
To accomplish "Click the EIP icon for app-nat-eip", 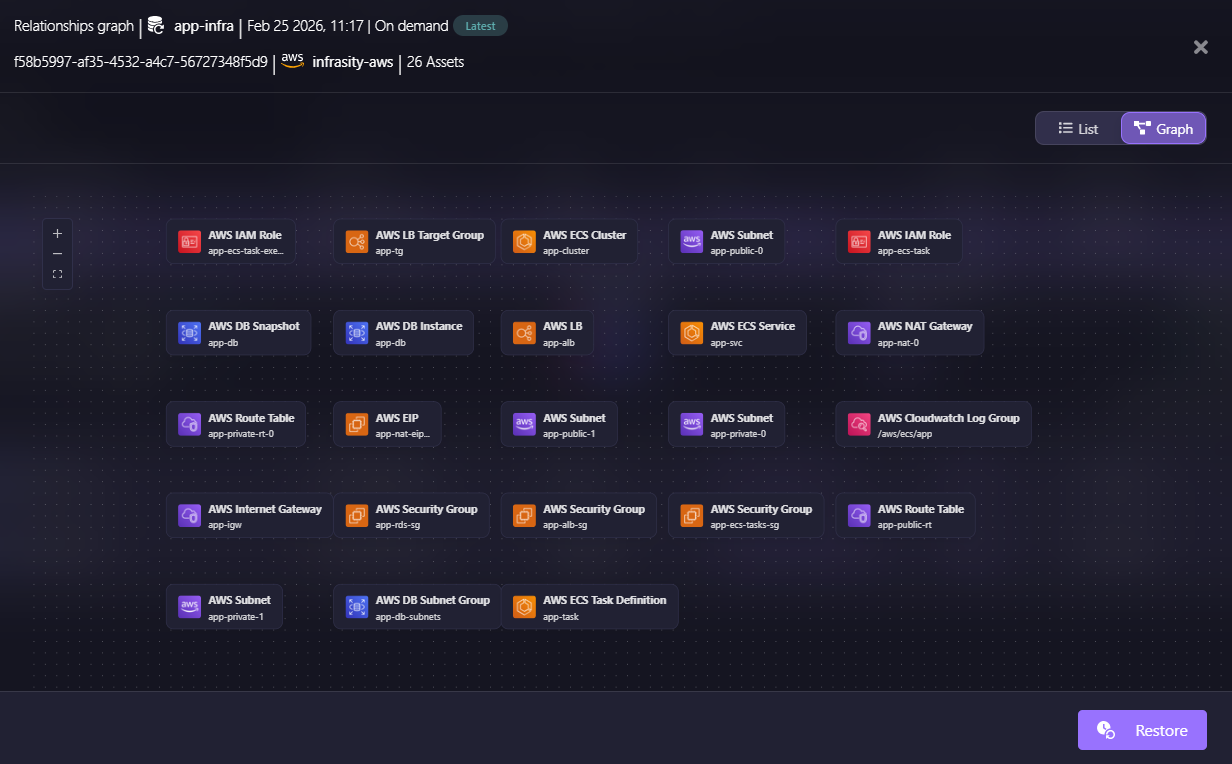I will (357, 424).
